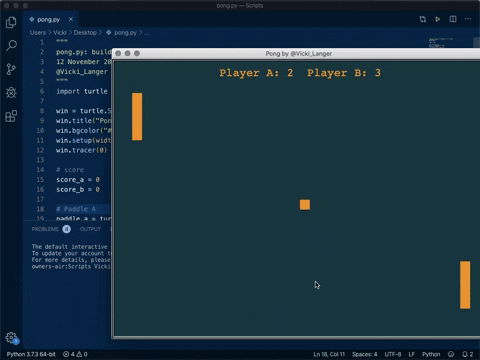This screenshot has width=480, height=360.
Task: Open errors and warnings count in status bar
Action: click(x=75, y=354)
